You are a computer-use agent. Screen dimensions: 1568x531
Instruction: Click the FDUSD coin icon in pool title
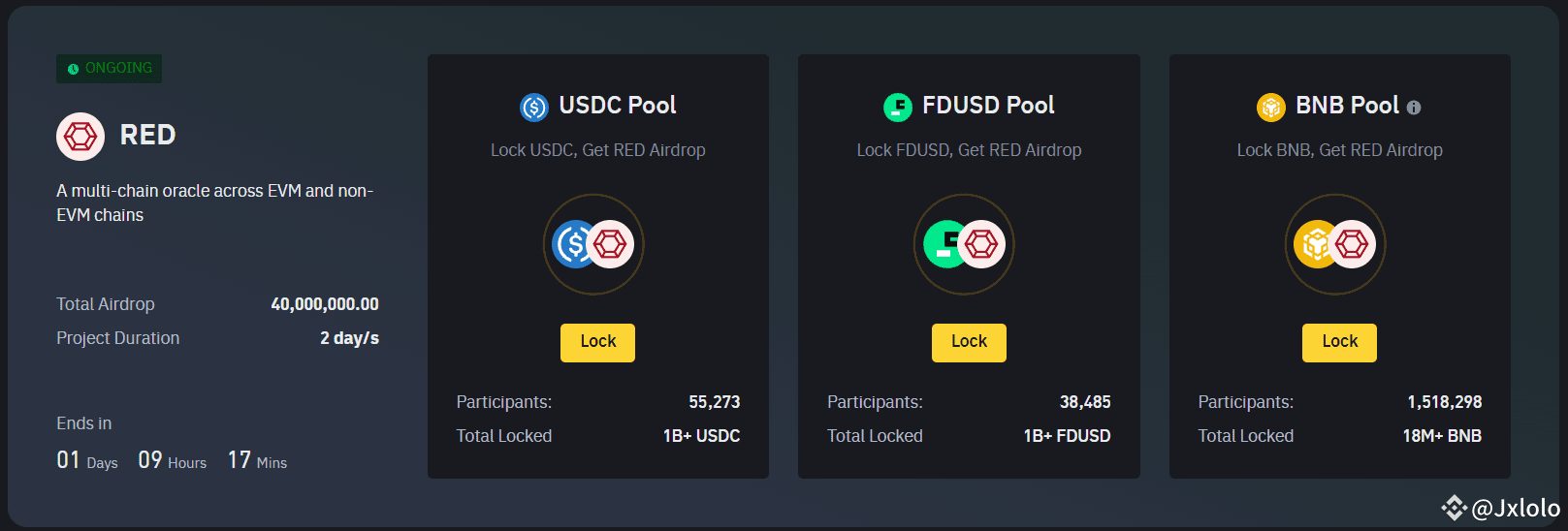tap(898, 107)
